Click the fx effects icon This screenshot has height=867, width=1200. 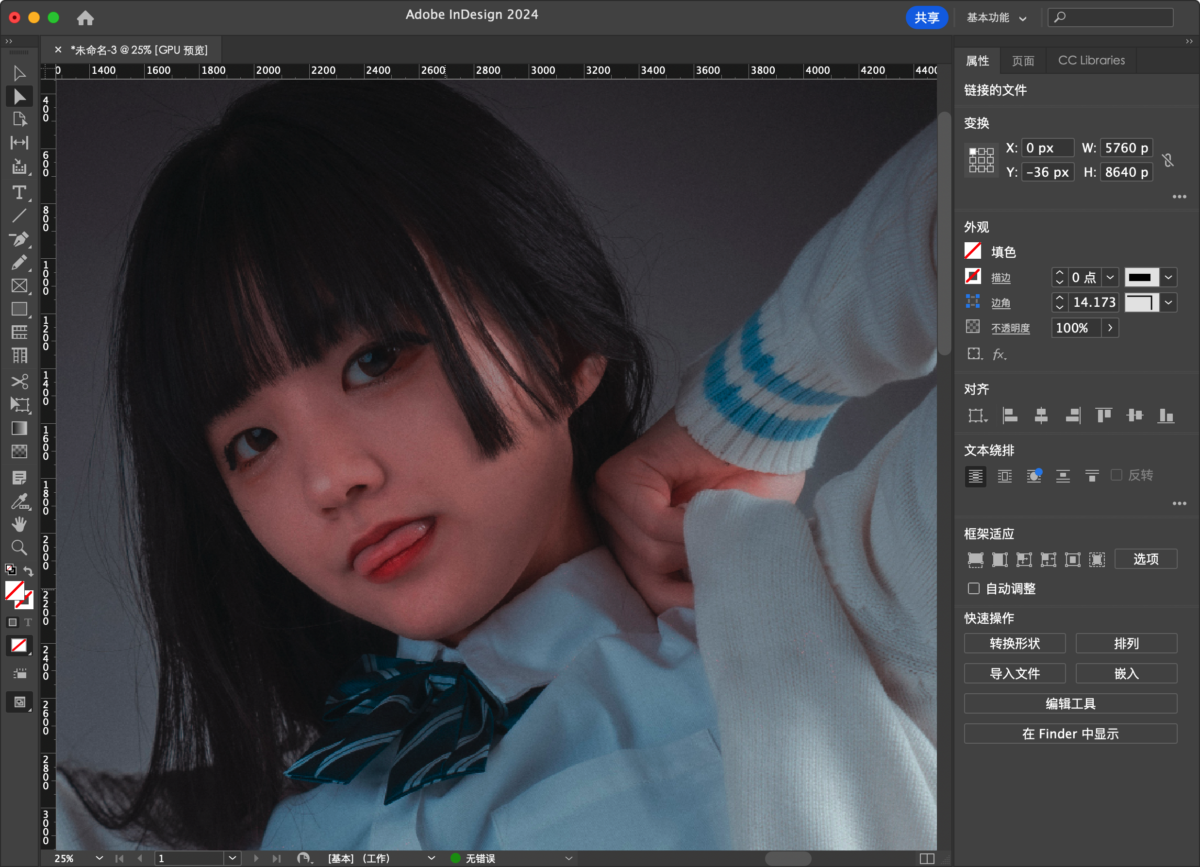tap(999, 354)
